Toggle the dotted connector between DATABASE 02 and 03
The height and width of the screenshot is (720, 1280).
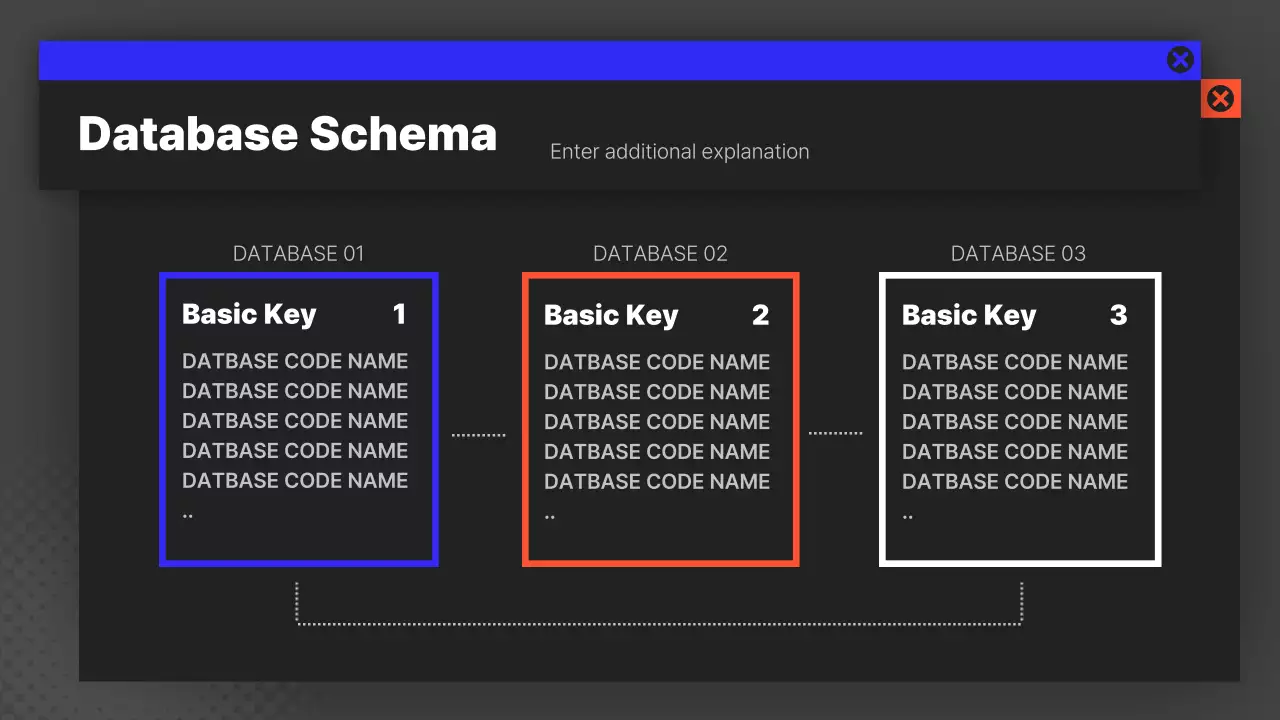coord(837,432)
